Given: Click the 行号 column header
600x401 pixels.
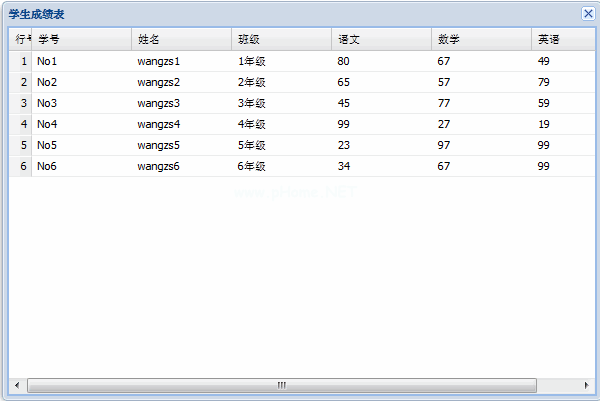Looking at the screenshot, I should (21, 40).
